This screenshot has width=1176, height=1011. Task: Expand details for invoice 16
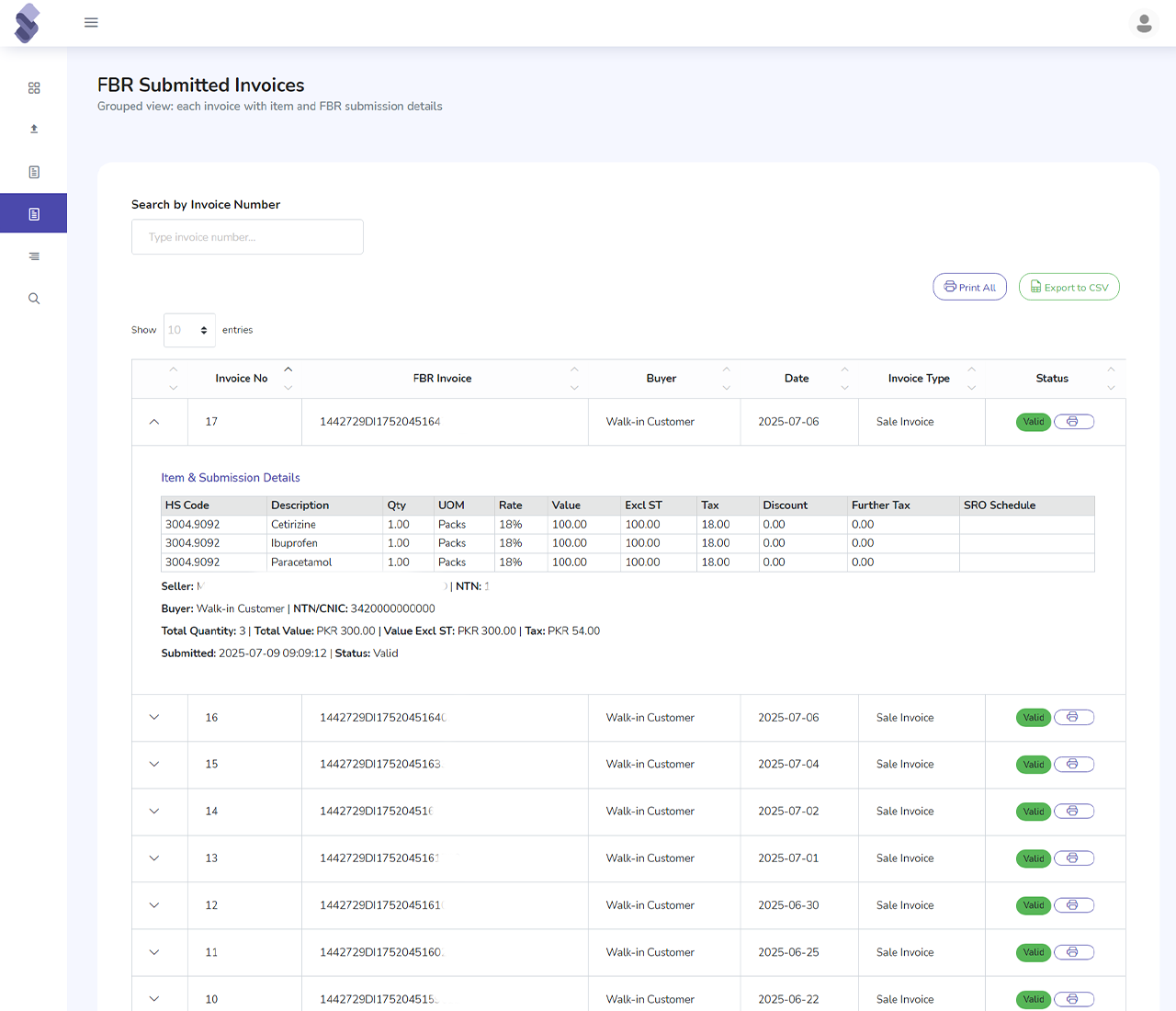[x=154, y=718]
